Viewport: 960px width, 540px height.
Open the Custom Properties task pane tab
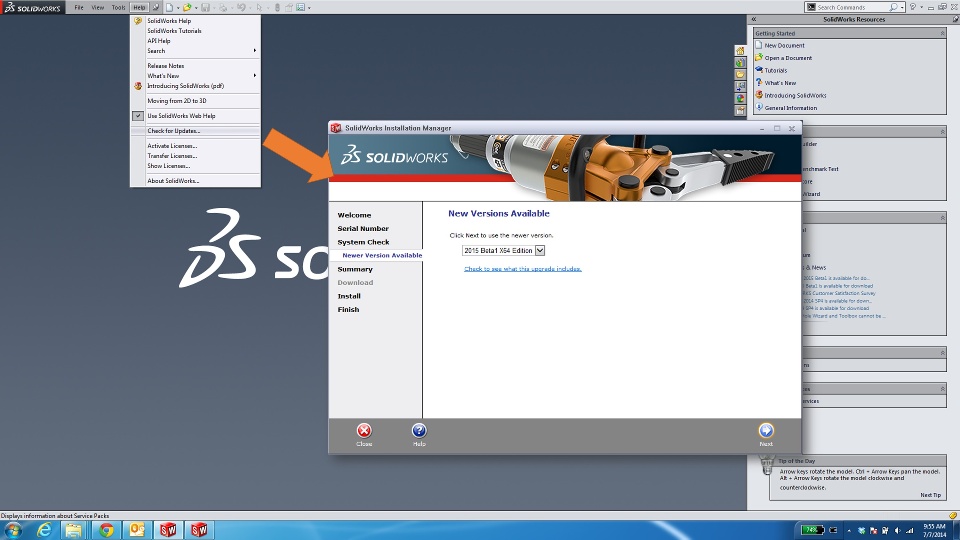(x=740, y=110)
